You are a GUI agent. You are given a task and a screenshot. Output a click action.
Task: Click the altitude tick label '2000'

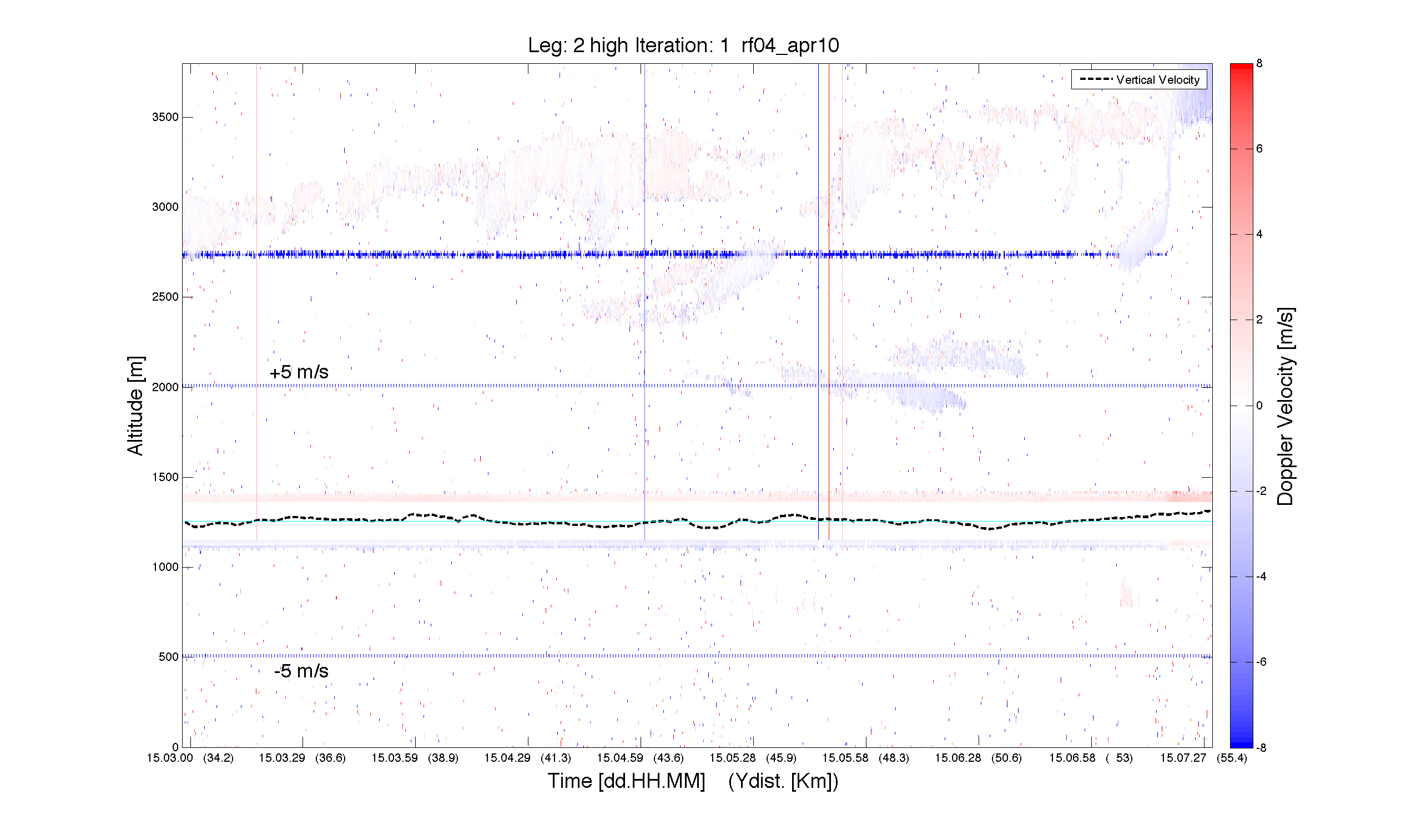(165, 387)
